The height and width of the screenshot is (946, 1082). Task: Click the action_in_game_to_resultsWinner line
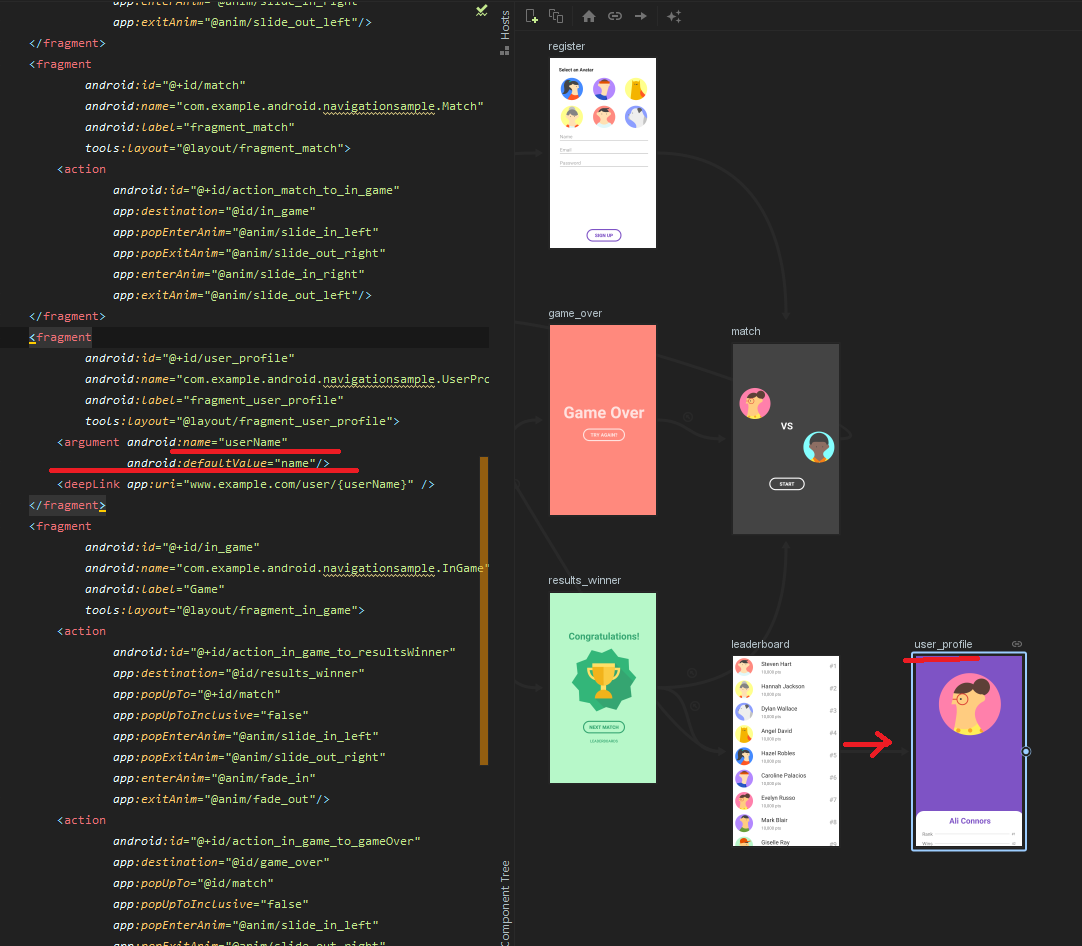(284, 652)
